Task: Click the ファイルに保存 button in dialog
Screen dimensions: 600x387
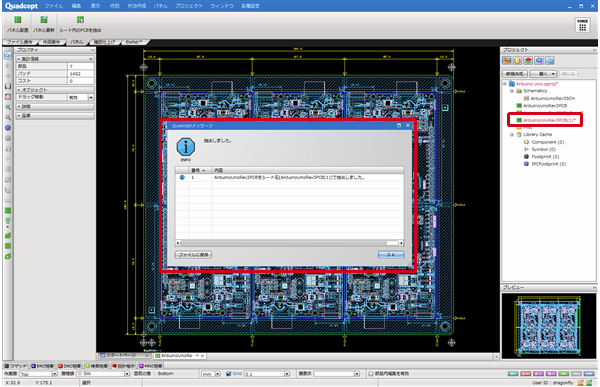Action: (x=194, y=255)
